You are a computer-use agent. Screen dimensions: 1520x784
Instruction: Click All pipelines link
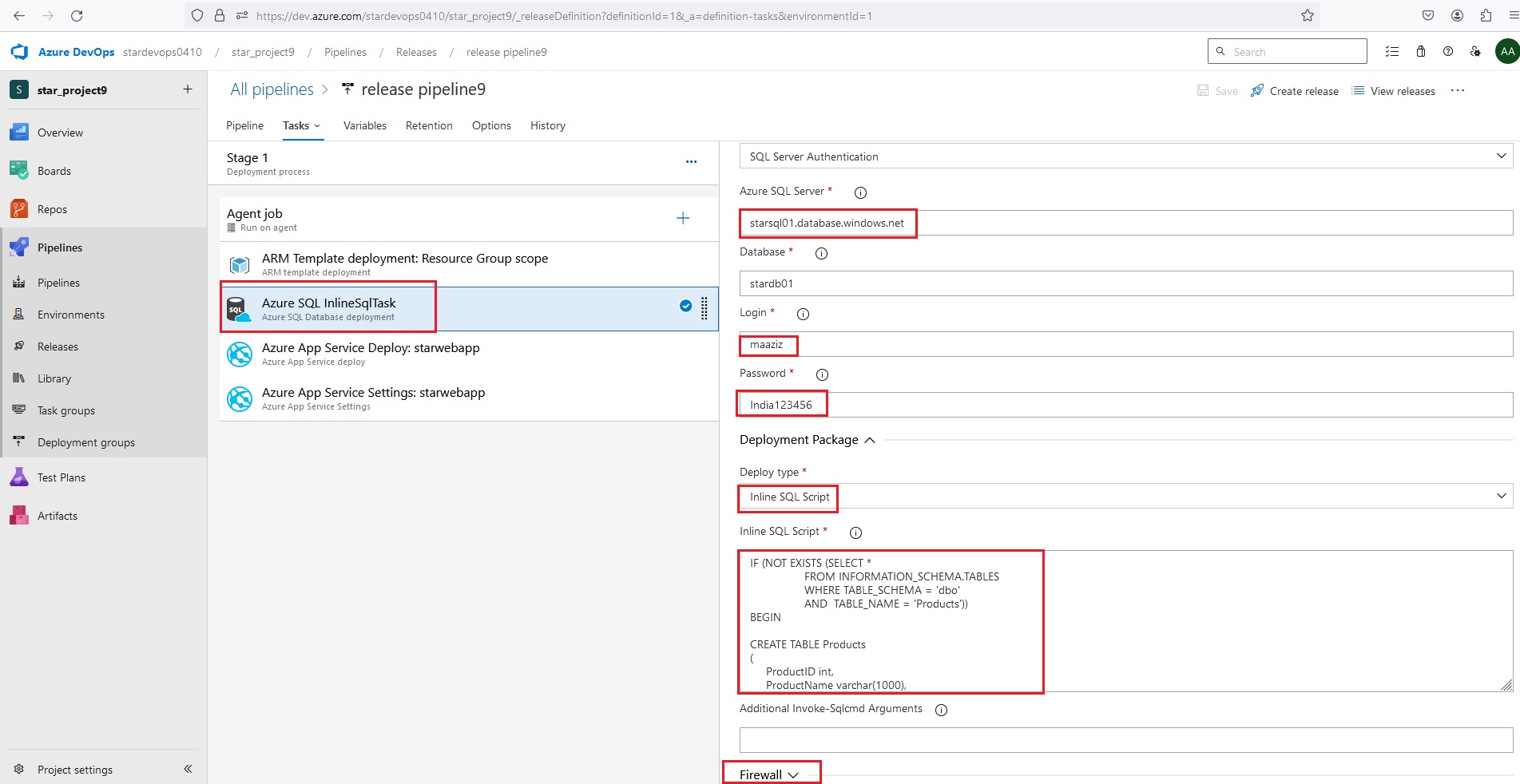272,89
